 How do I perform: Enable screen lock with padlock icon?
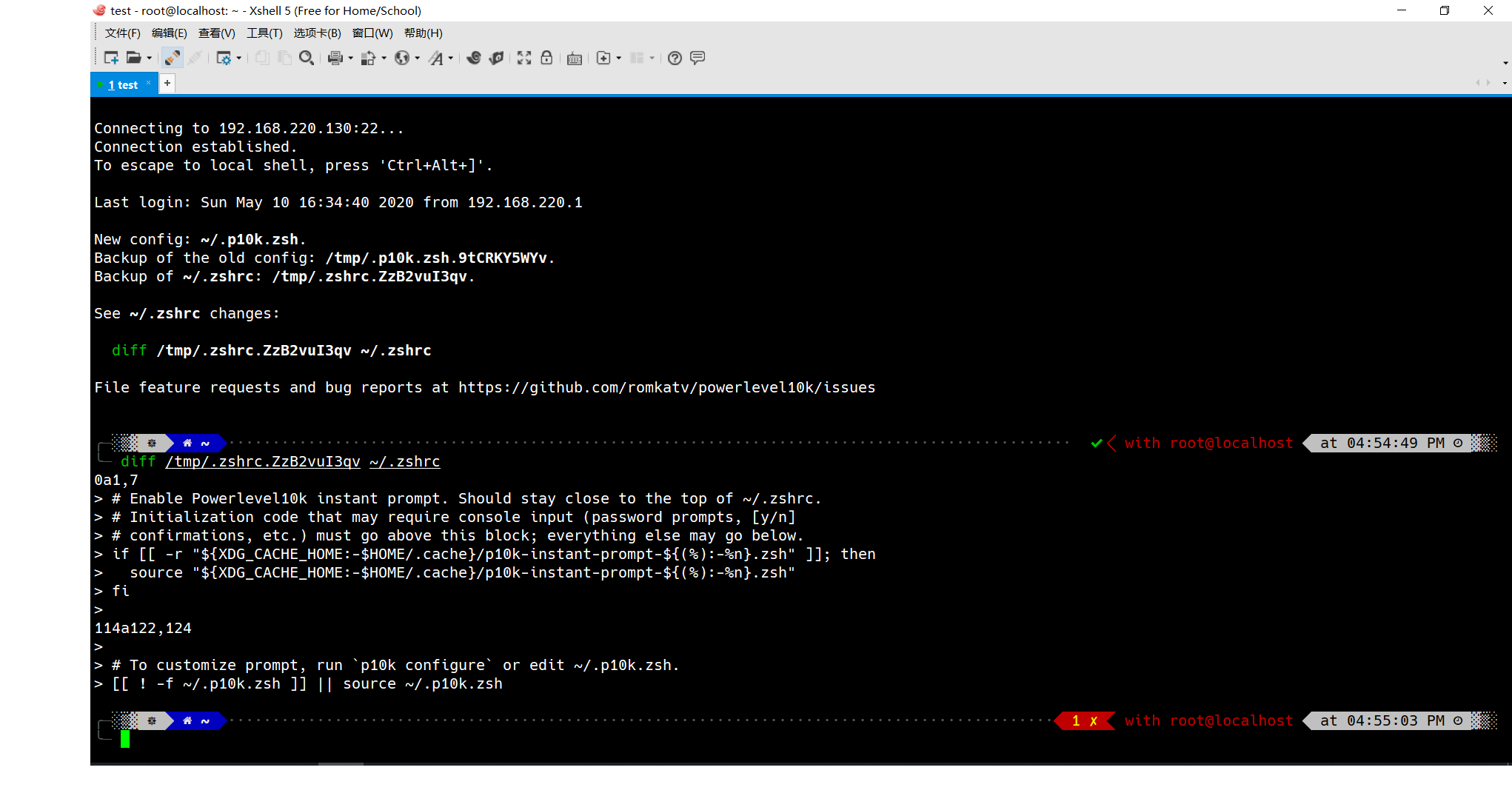click(x=546, y=58)
